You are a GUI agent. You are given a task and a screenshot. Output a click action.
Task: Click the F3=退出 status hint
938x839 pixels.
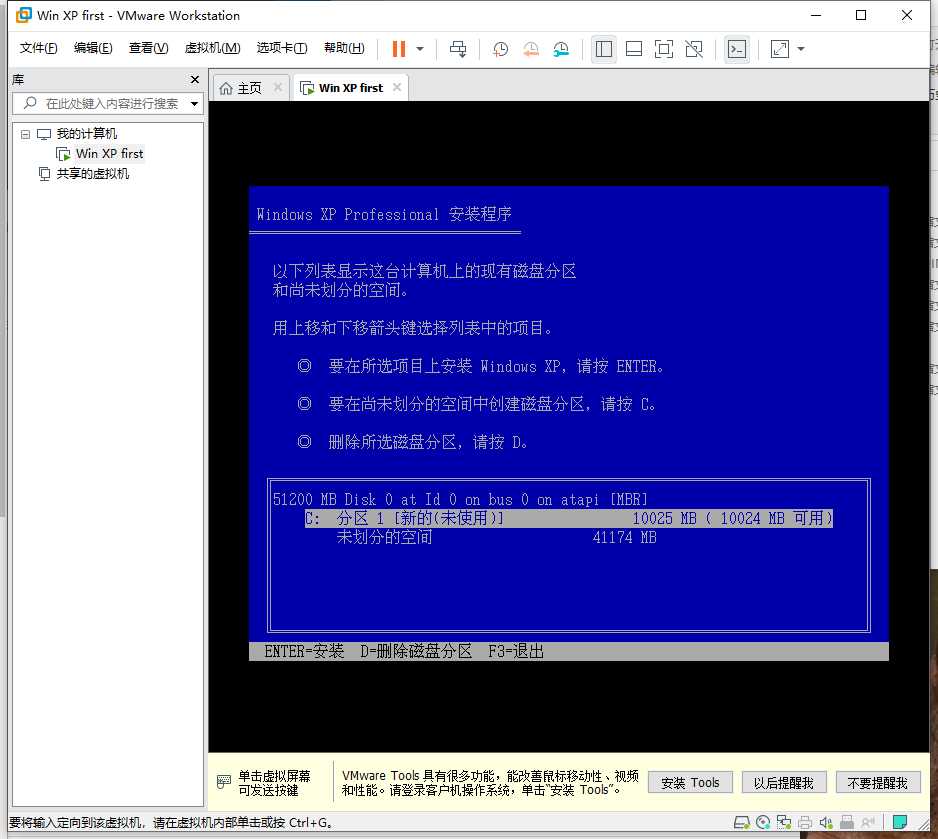tap(516, 651)
